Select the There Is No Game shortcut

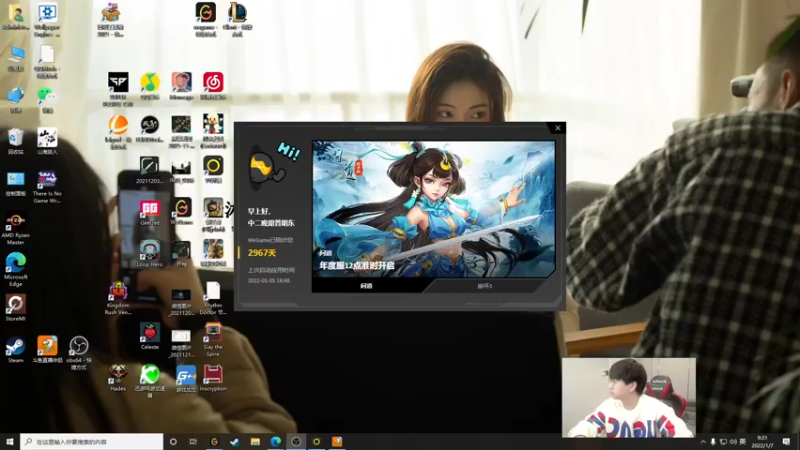[x=47, y=187]
